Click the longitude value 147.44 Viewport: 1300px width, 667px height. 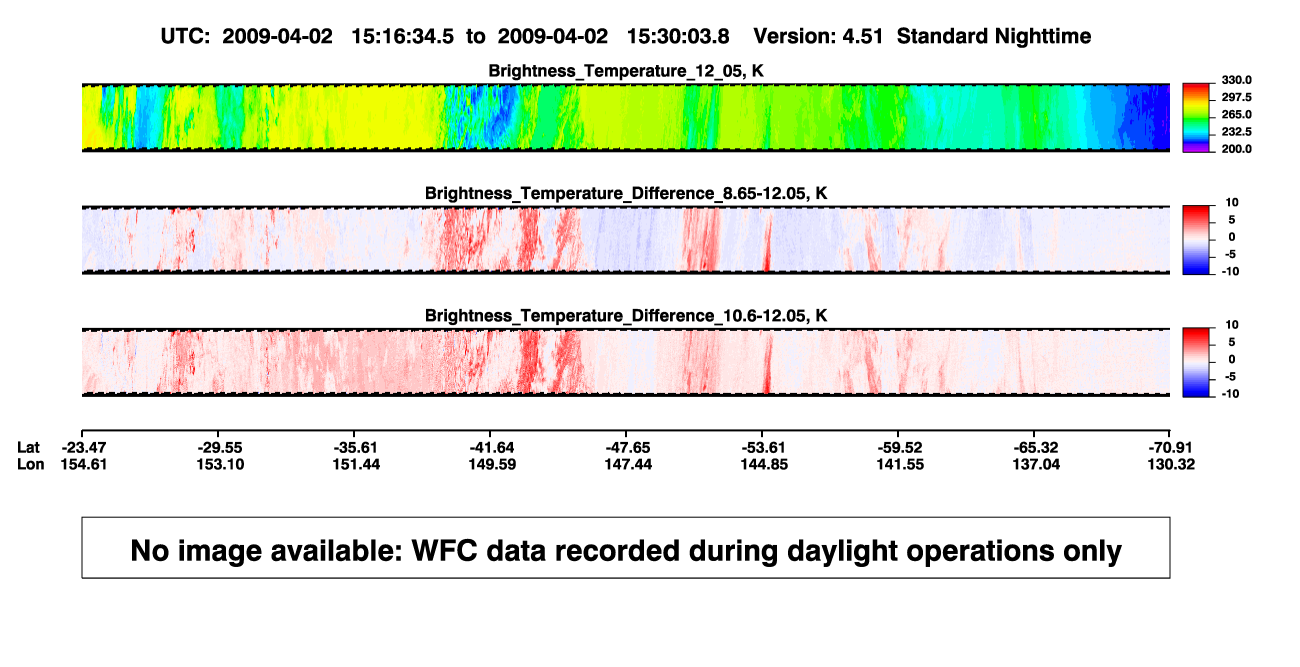628,464
